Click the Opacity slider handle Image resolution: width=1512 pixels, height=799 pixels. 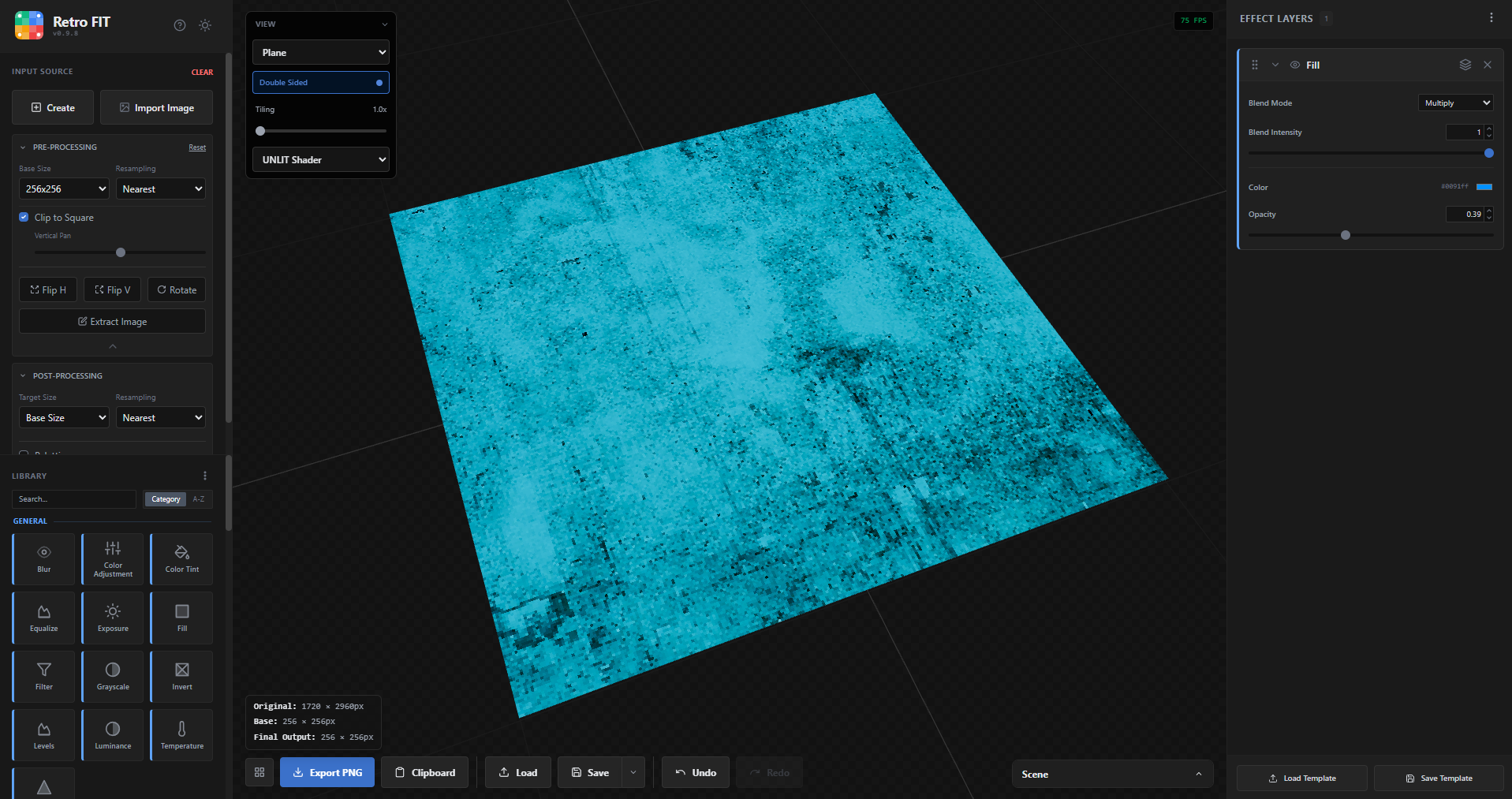click(1346, 235)
